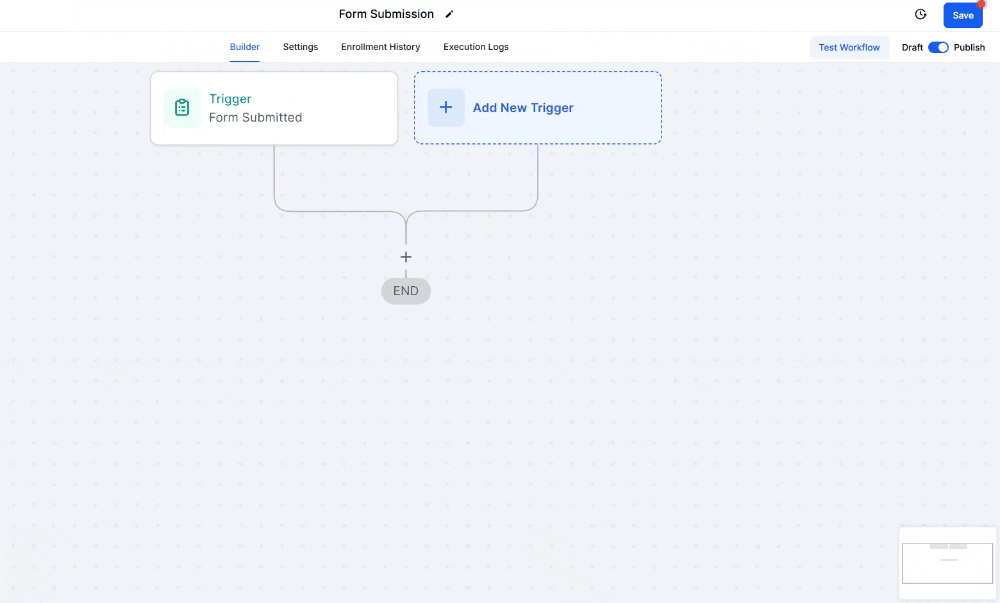Viewport: 1000px width, 603px height.
Task: Select the Draft label
Action: [x=912, y=47]
